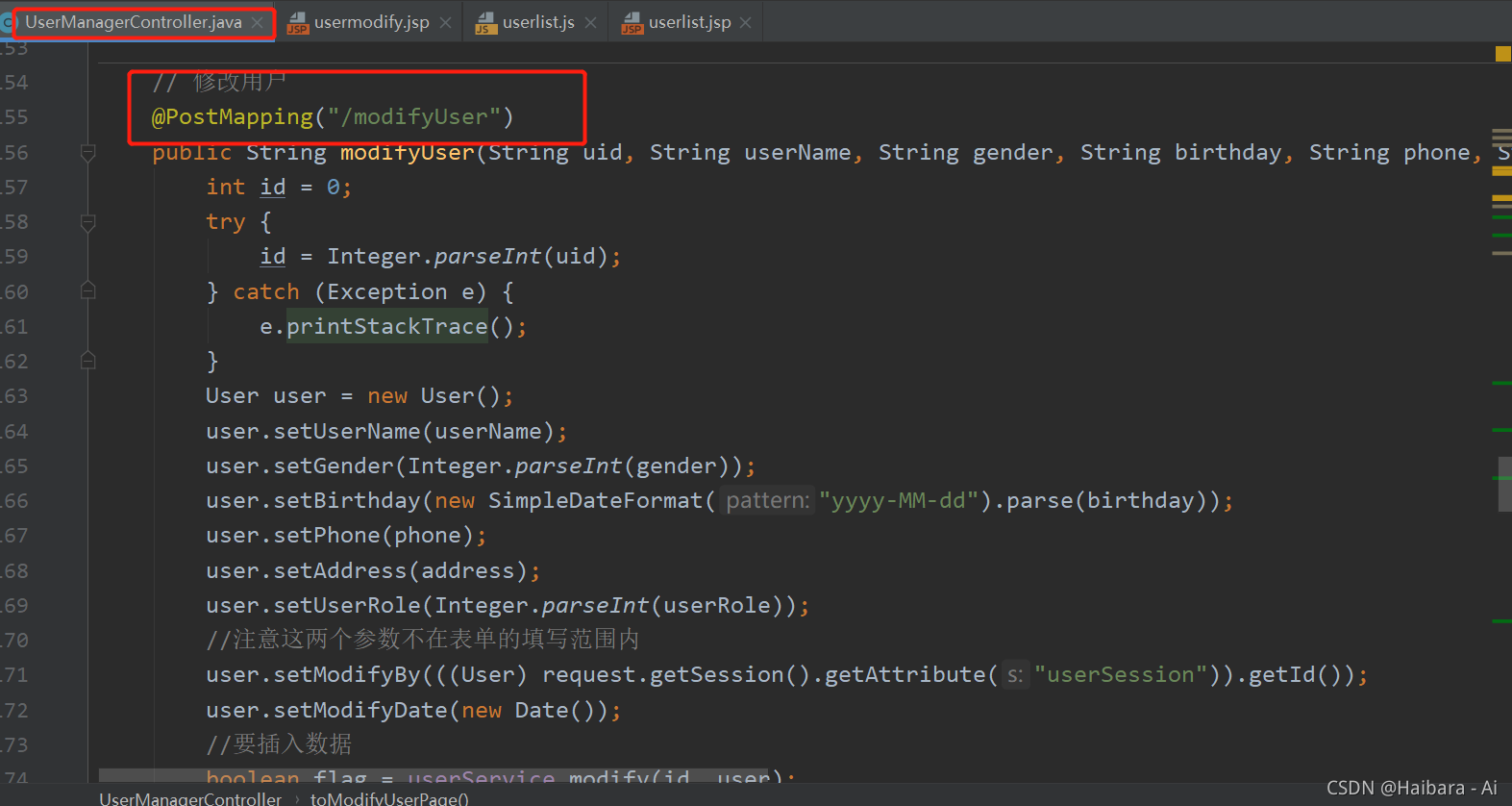Image resolution: width=1512 pixels, height=806 pixels.
Task: Click the yellow inspection status indicator
Action: click(1503, 54)
